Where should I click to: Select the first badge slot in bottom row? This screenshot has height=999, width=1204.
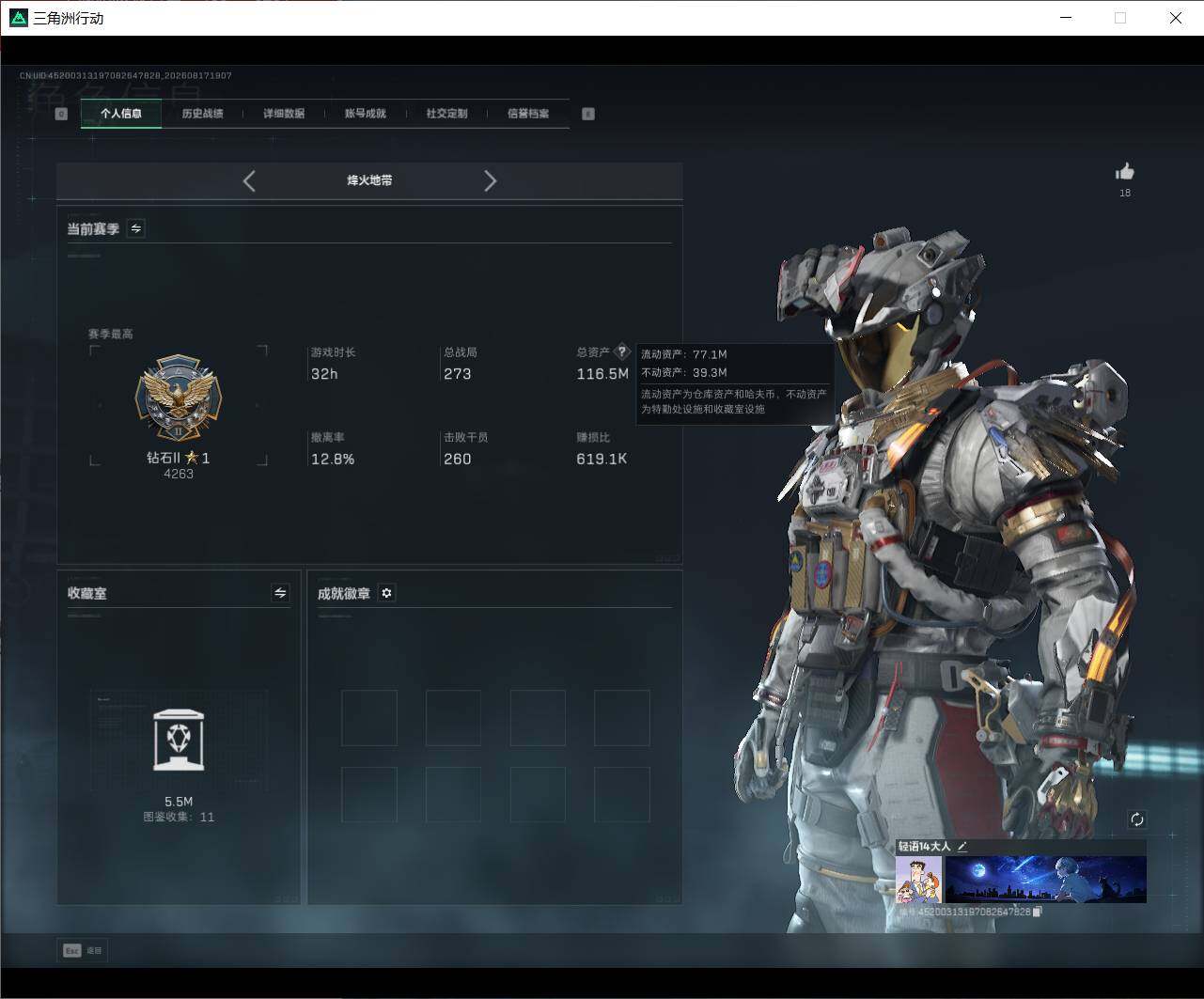[369, 795]
